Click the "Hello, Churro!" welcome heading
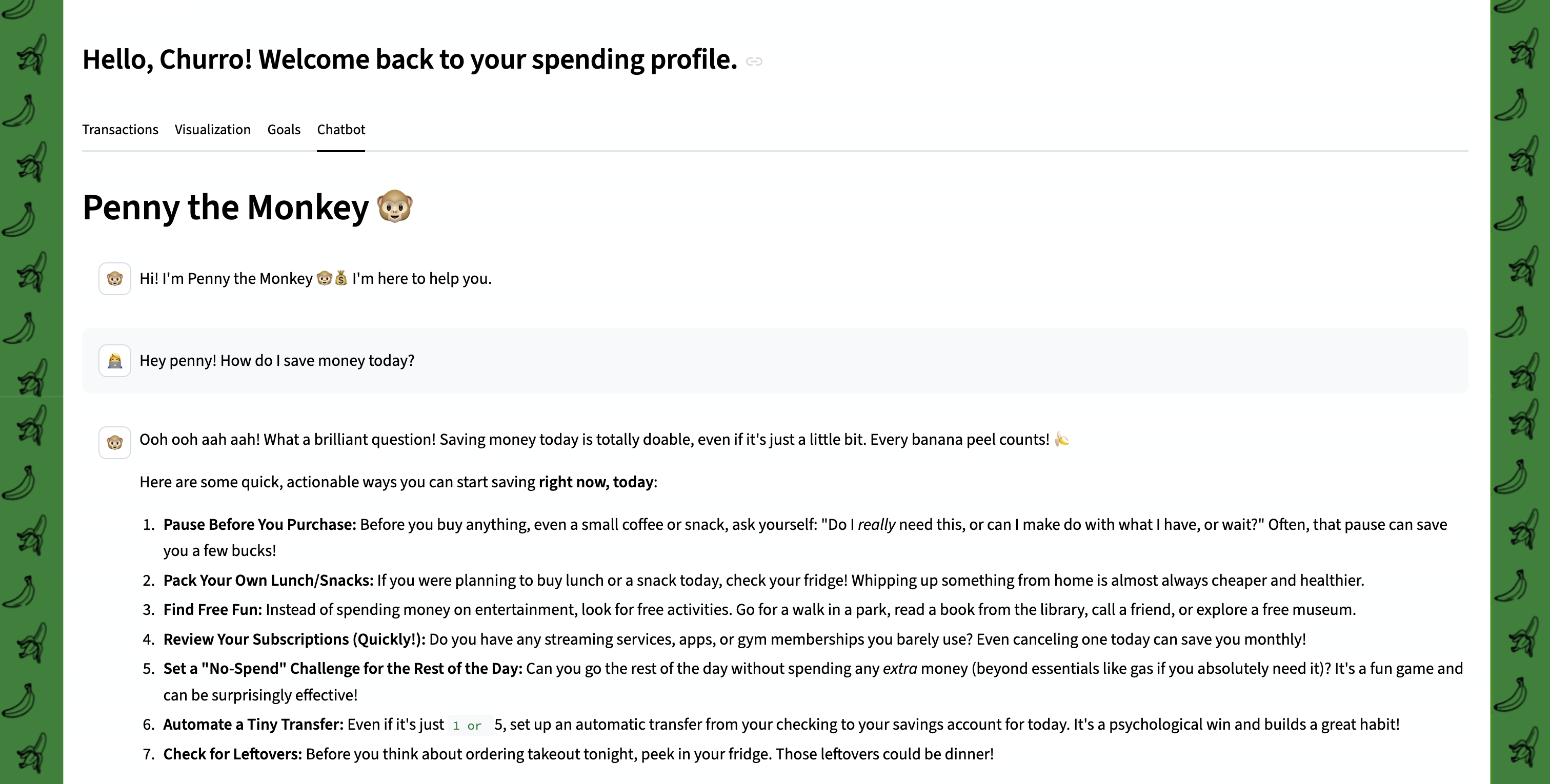This screenshot has width=1550, height=784. tap(410, 59)
